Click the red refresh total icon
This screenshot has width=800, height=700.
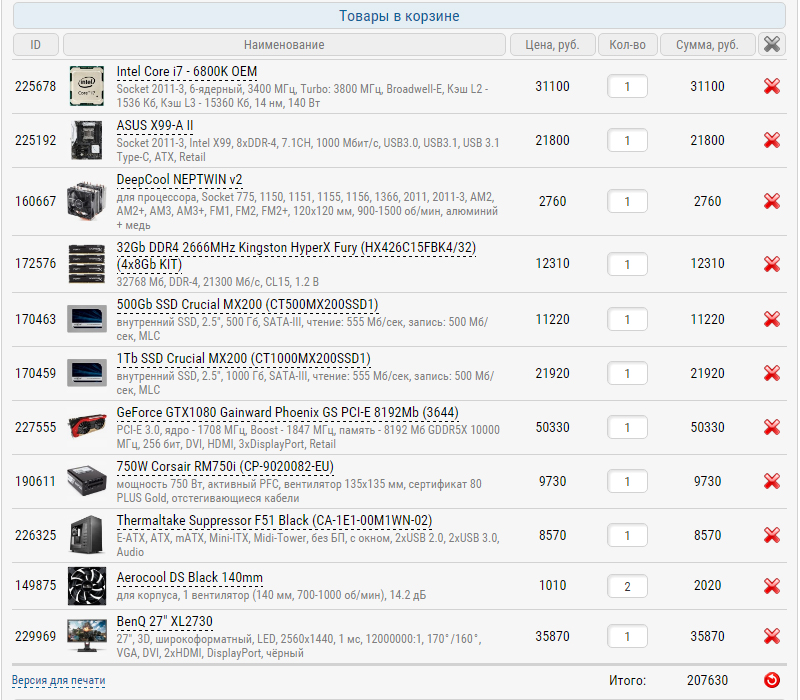[x=771, y=680]
